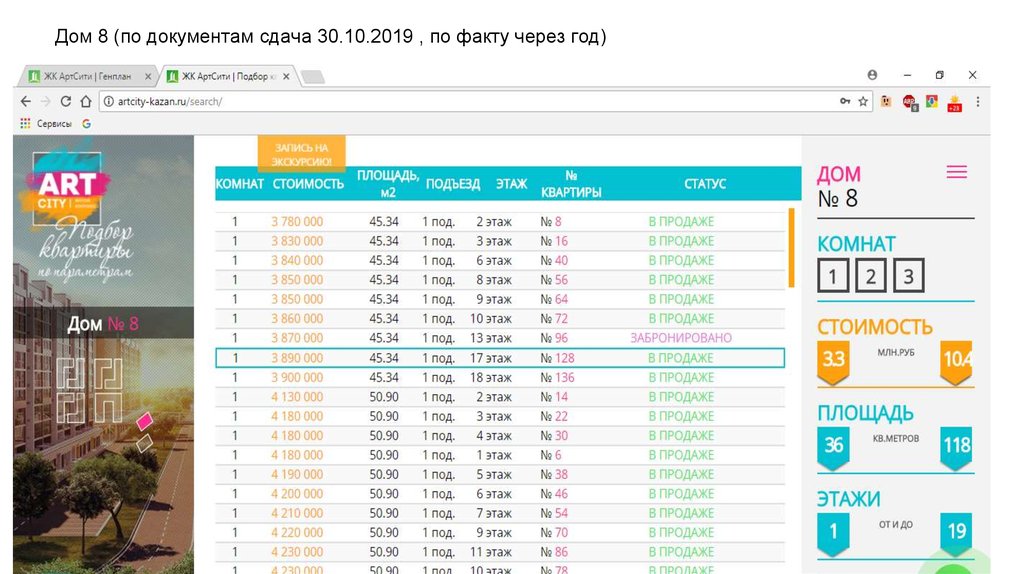Screen dimensions: 1024x574
Task: Sort table by СТОИМОСТЬ column
Action: pos(308,184)
